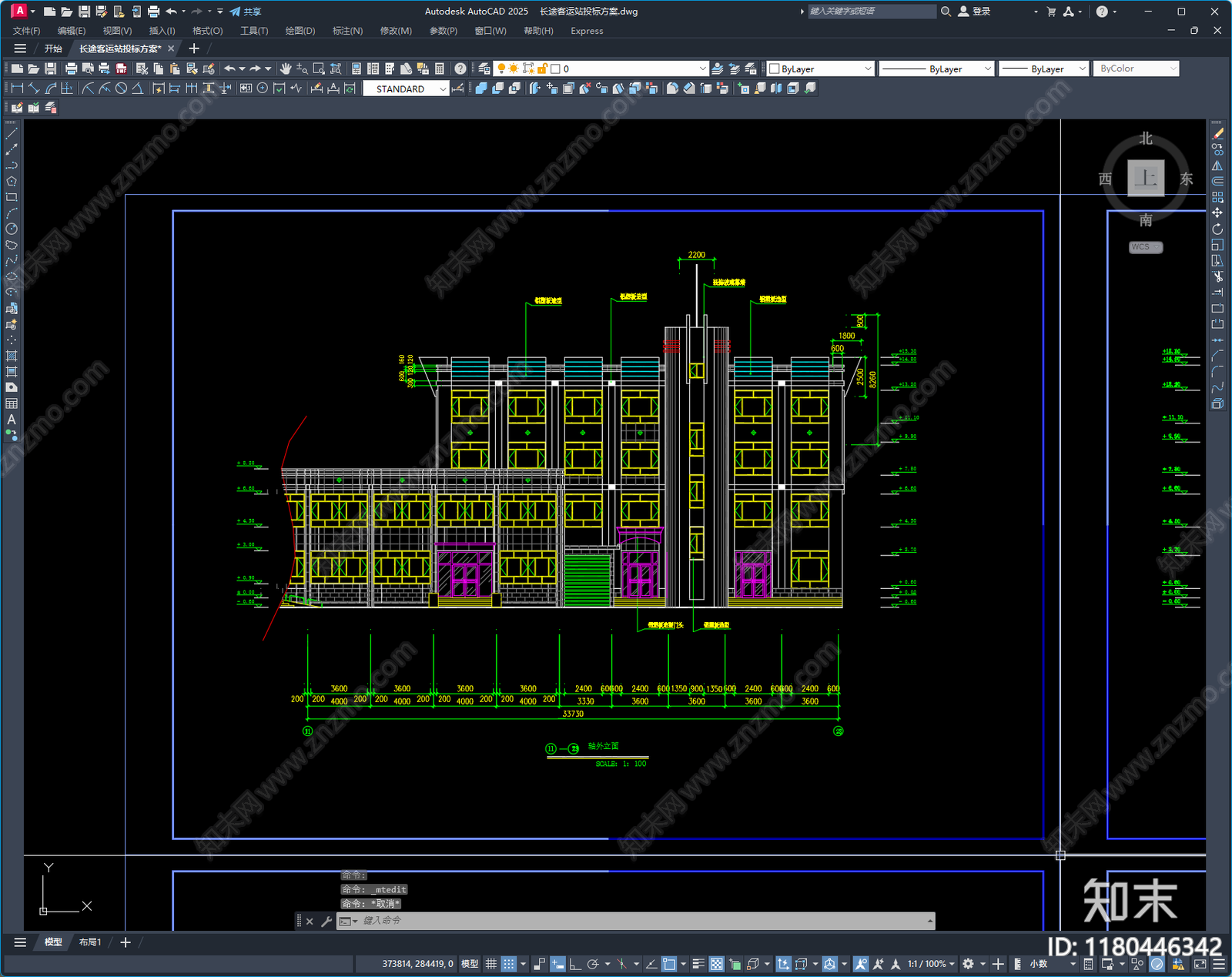
Task: Click the 模型 model space button in the status bar
Action: (x=470, y=964)
